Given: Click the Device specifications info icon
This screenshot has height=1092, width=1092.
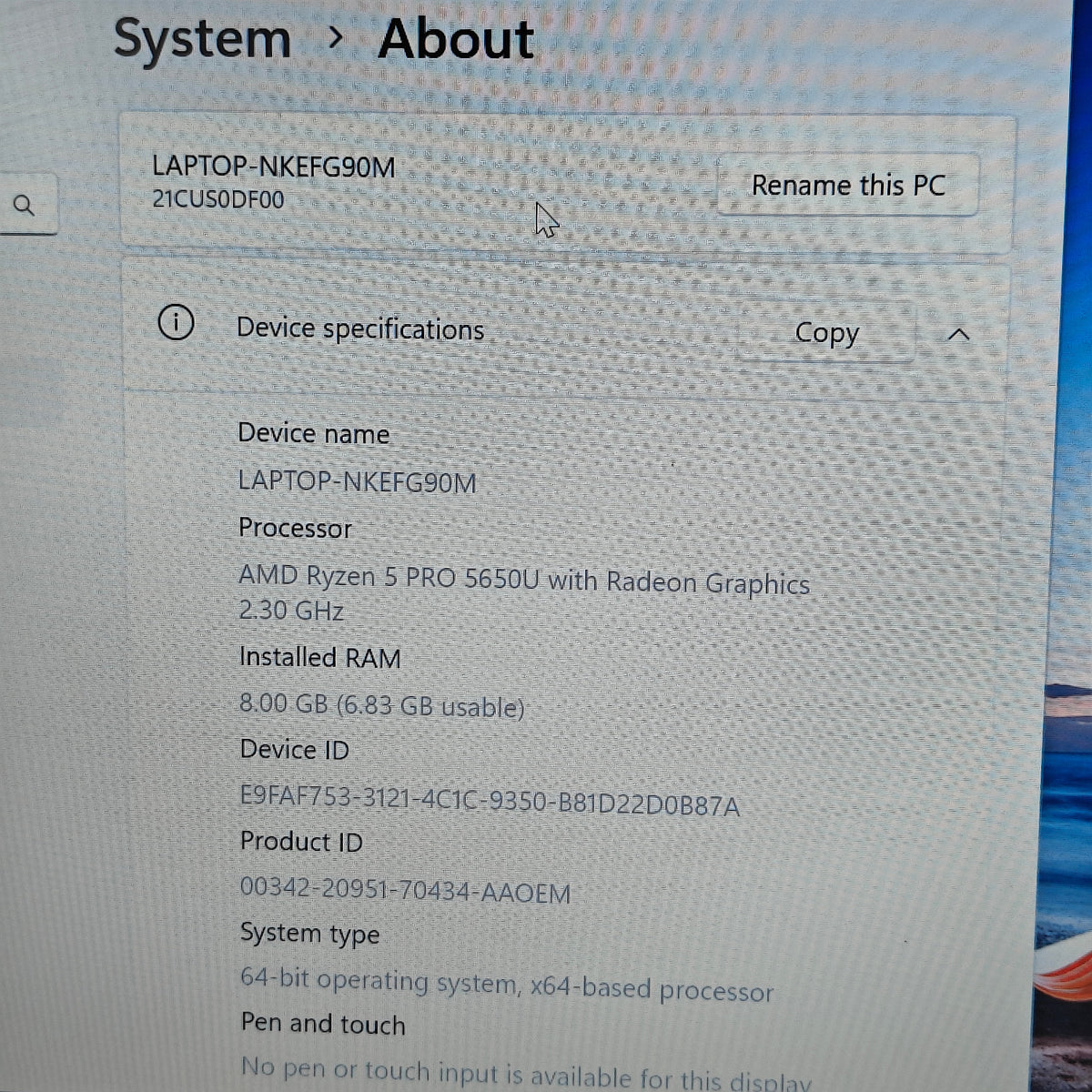Looking at the screenshot, I should (176, 322).
